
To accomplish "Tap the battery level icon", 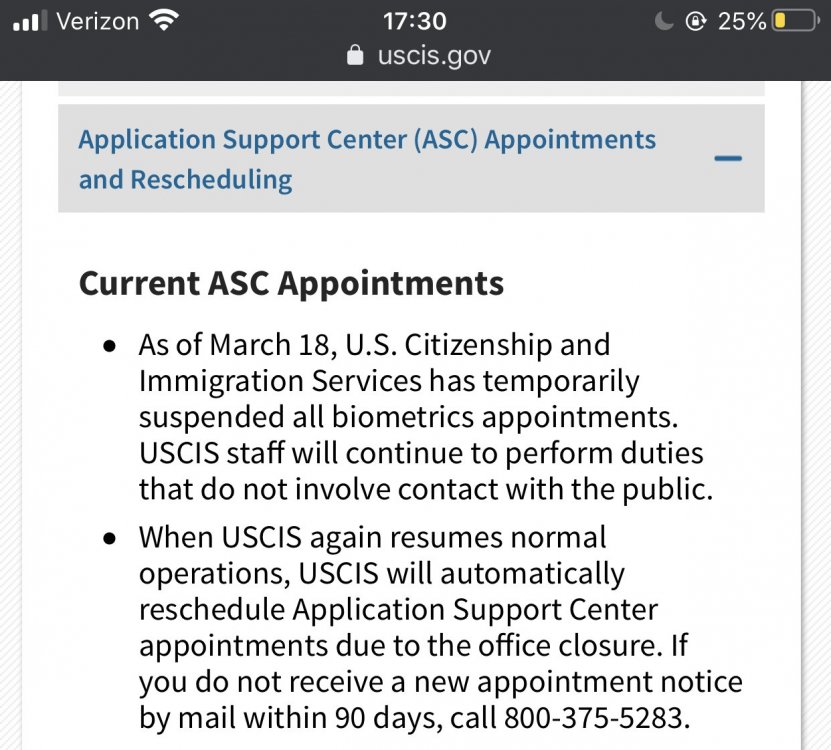I will [x=796, y=21].
